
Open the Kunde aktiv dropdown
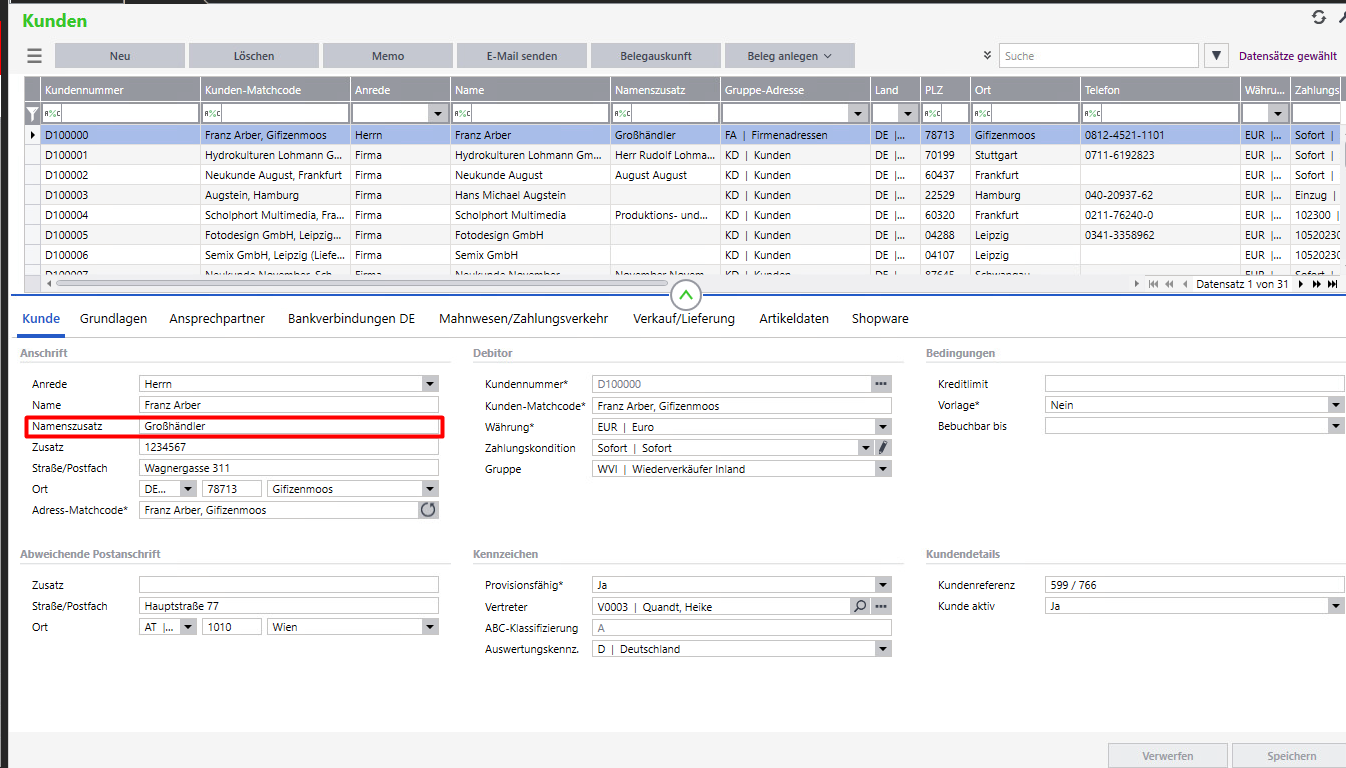[x=1336, y=606]
